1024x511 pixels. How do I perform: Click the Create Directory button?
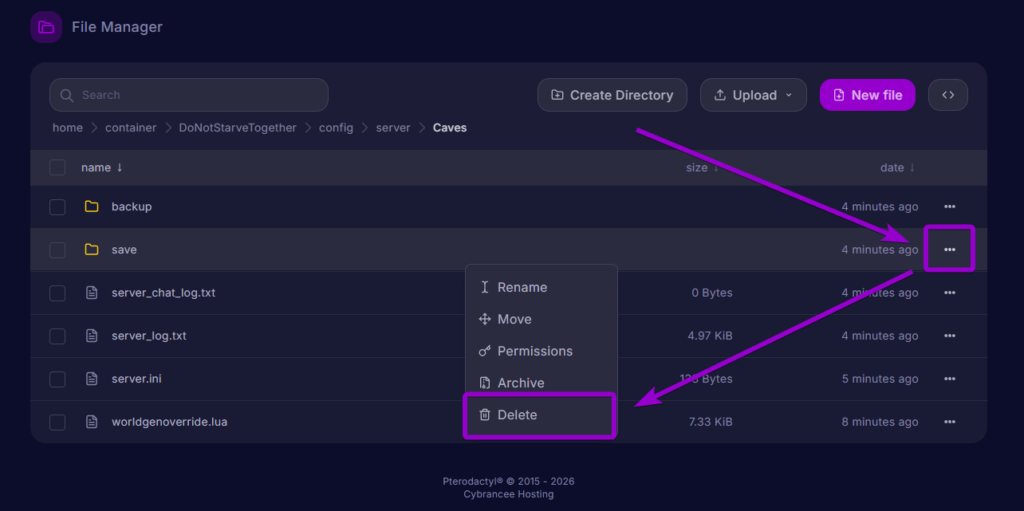[x=612, y=95]
